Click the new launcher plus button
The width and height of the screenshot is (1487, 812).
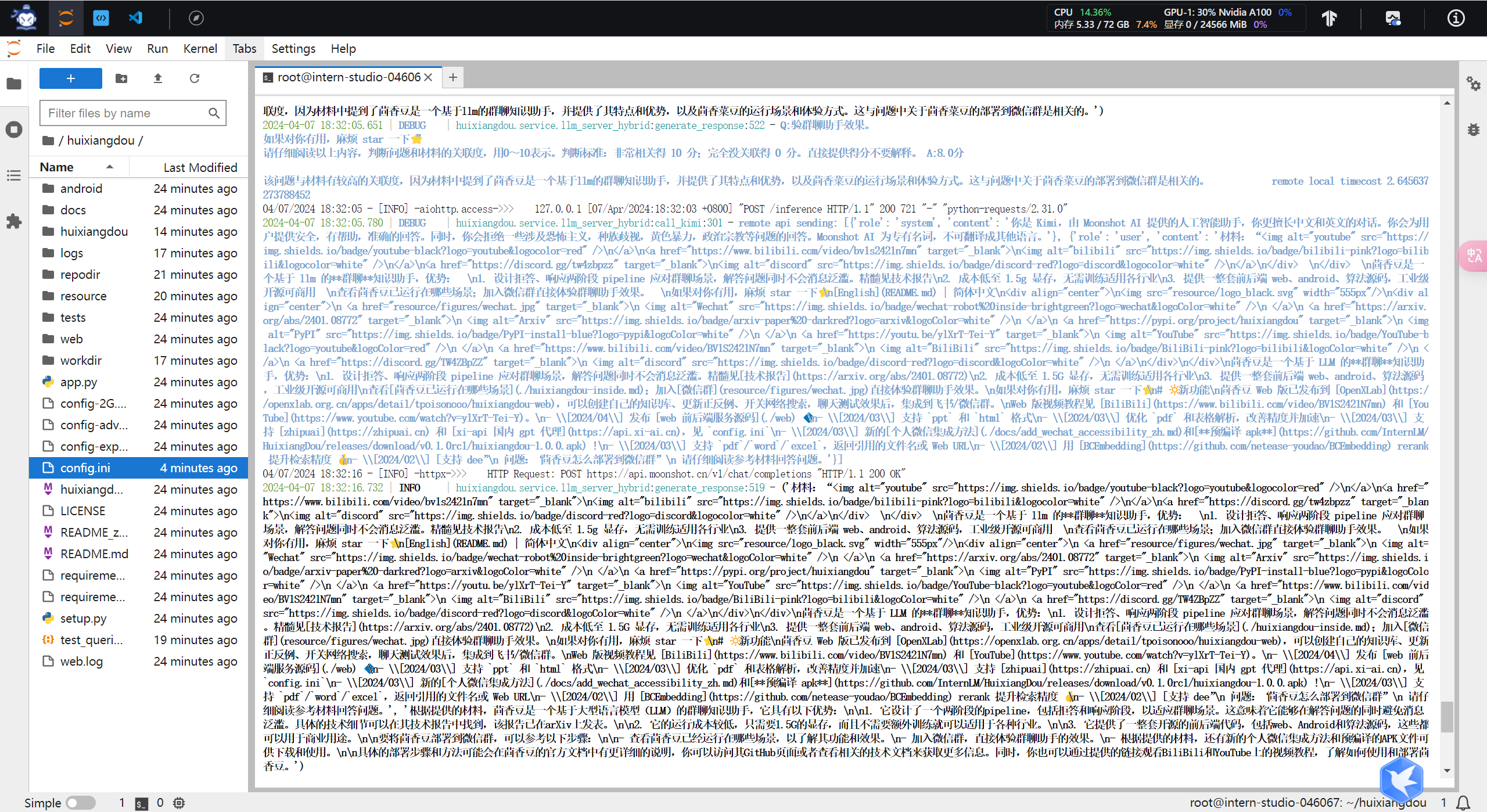click(x=70, y=78)
